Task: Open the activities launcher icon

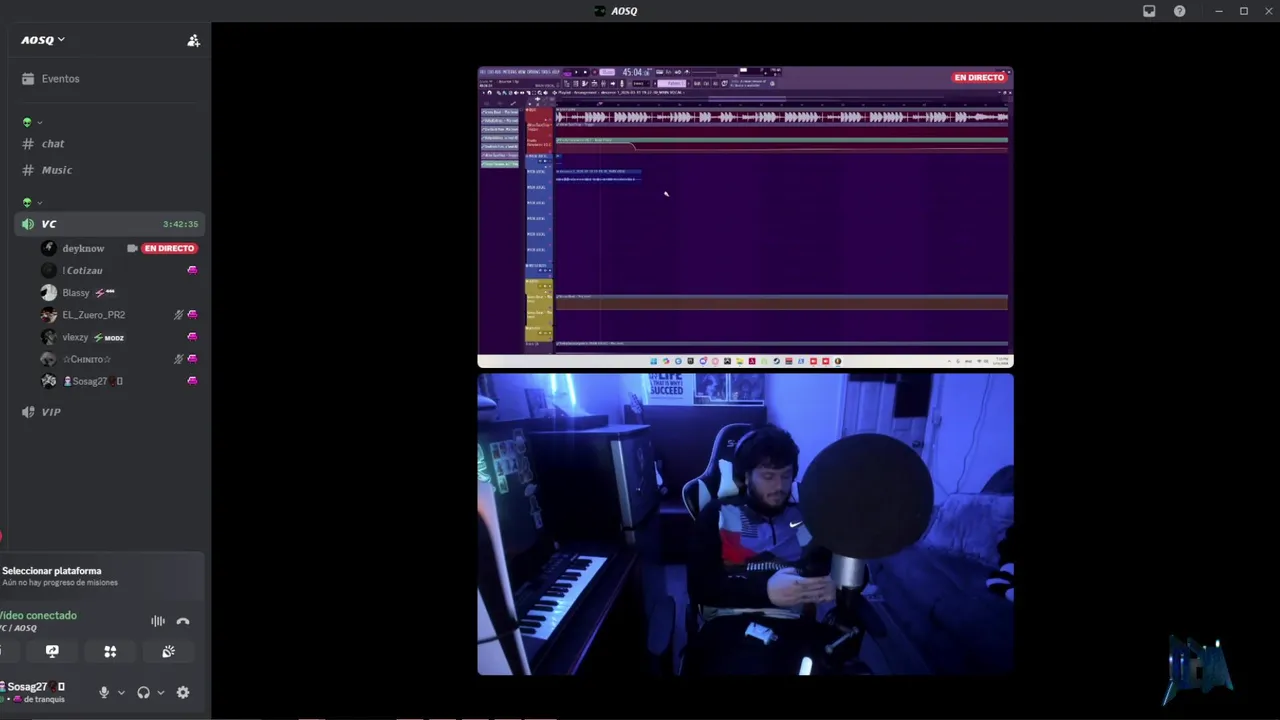Action: 110,651
